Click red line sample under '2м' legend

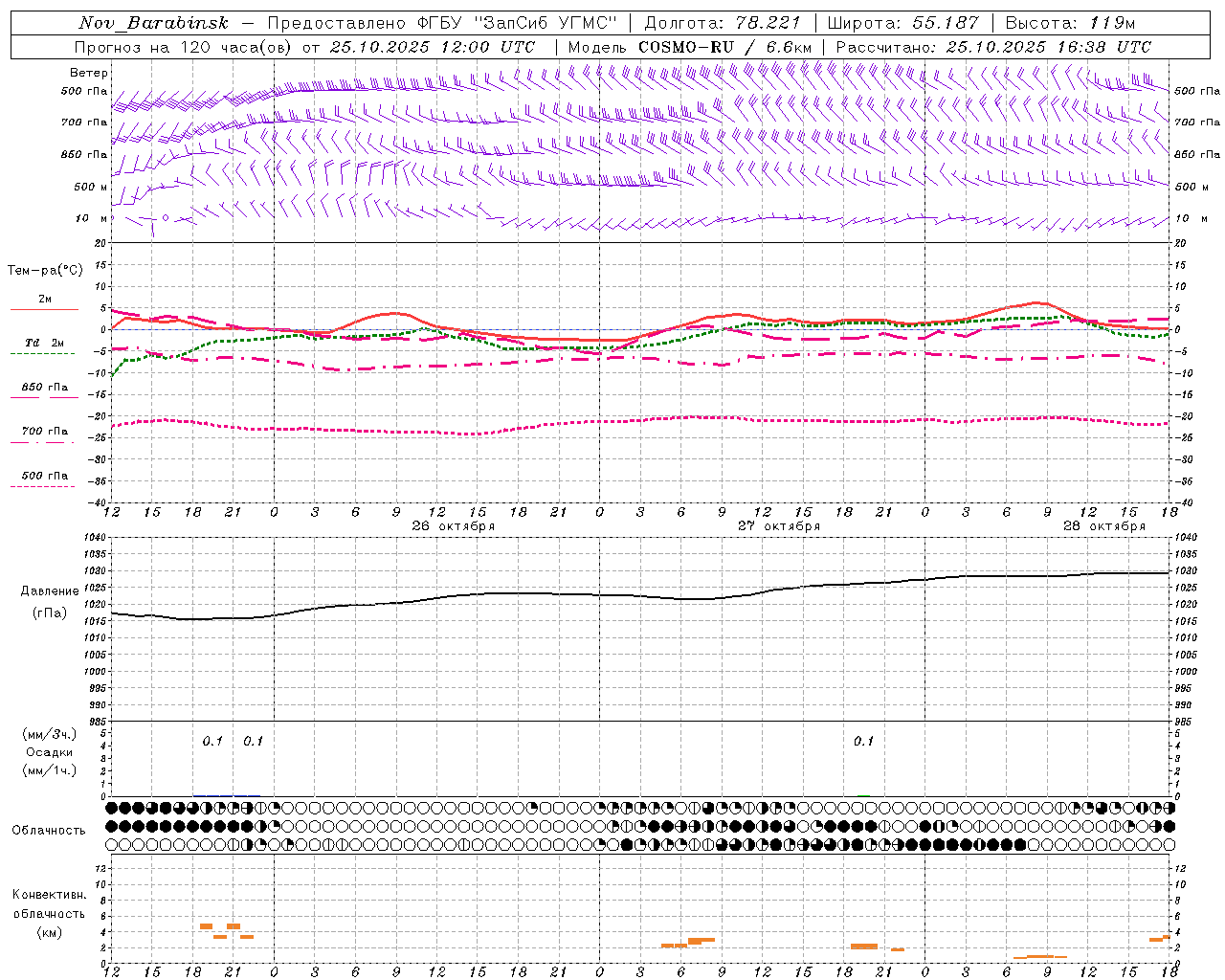click(44, 310)
